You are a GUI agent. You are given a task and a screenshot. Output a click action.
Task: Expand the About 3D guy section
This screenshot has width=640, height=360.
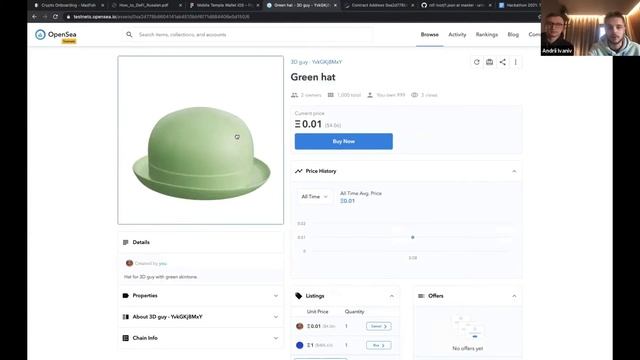click(x=201, y=317)
